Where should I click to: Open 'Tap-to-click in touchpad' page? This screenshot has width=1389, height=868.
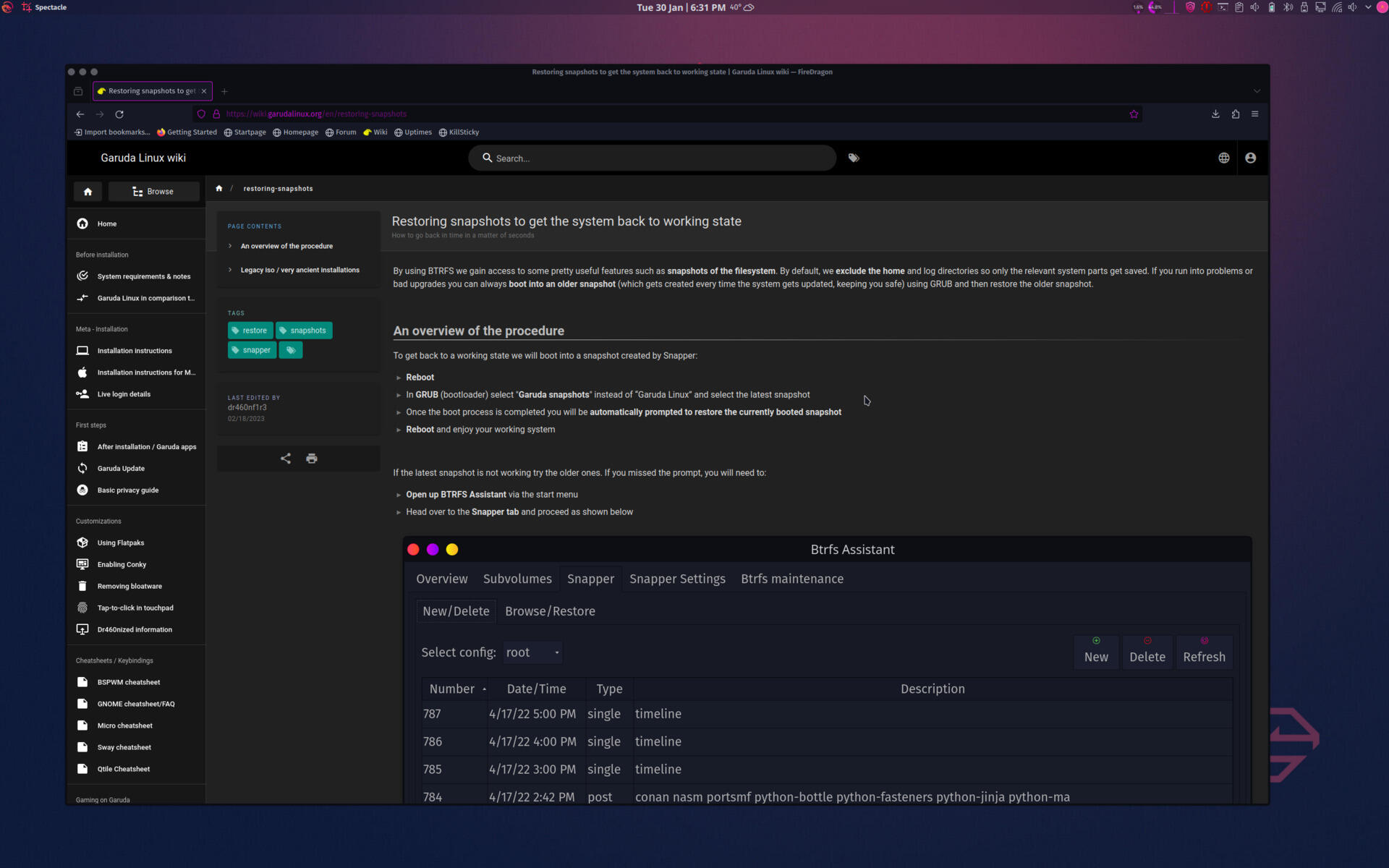click(x=135, y=608)
